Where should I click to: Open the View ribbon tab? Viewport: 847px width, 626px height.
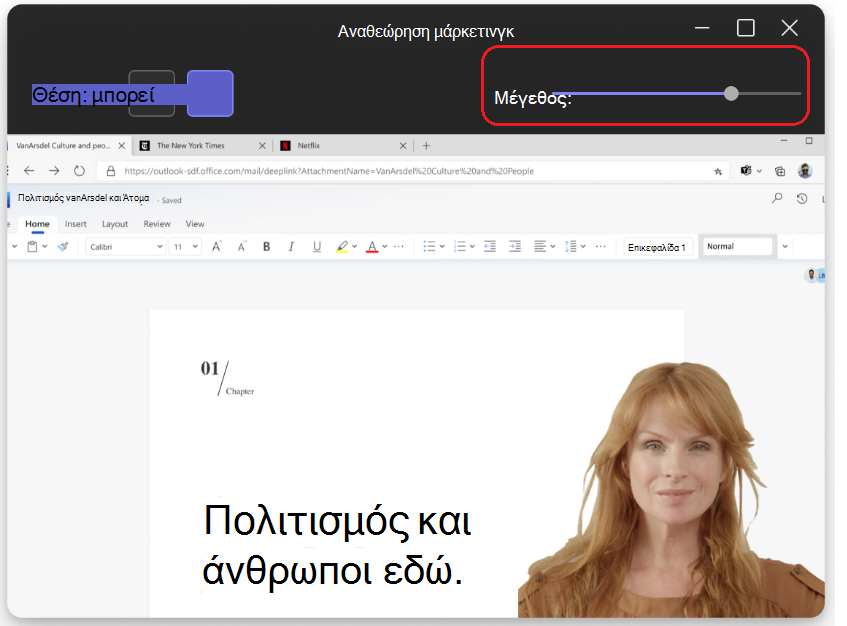tap(195, 224)
